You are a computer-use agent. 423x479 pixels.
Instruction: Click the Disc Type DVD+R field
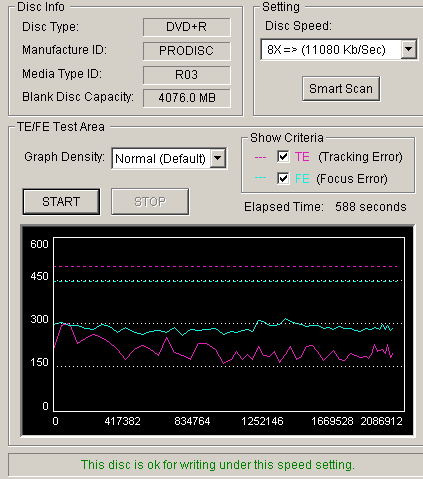(x=187, y=27)
